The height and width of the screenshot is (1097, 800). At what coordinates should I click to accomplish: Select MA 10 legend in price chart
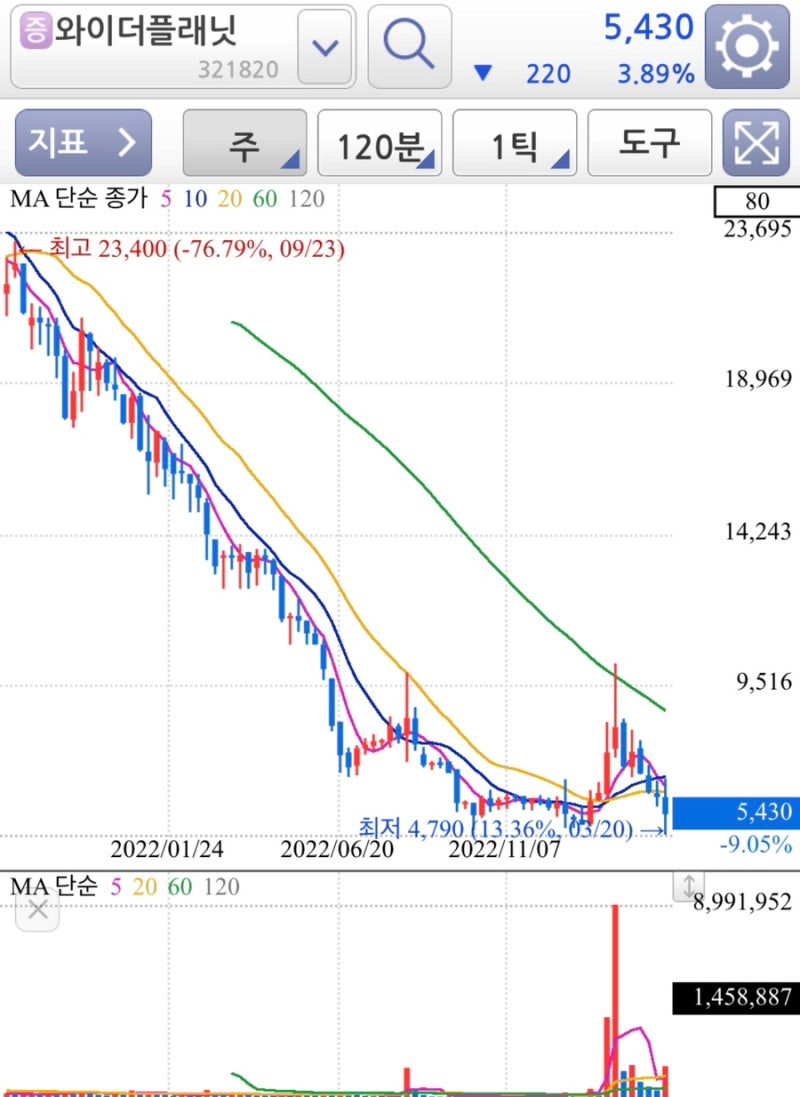[x=195, y=199]
